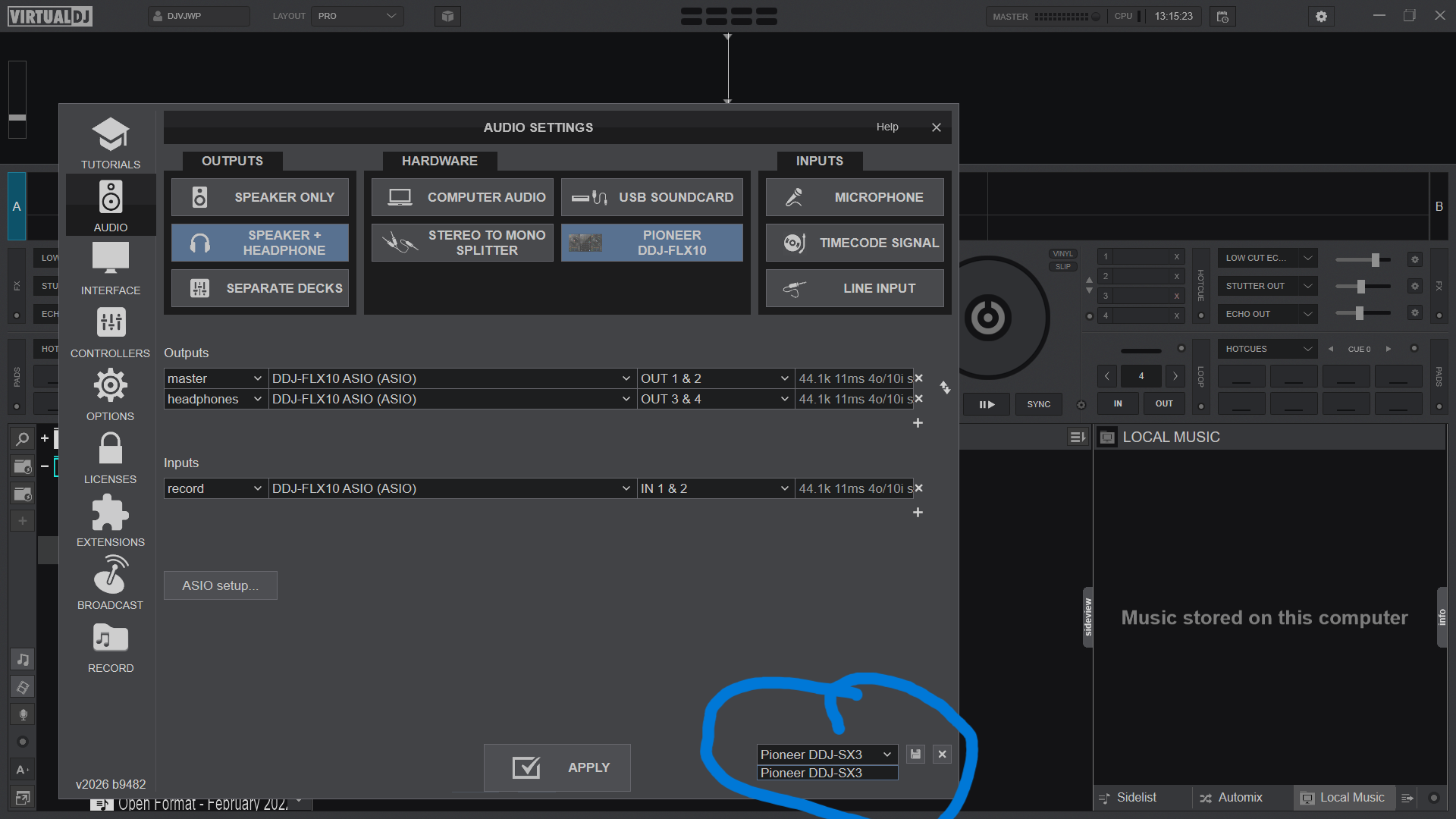Viewport: 1456px width, 819px height.
Task: Remove the headphones output row
Action: [x=919, y=399]
